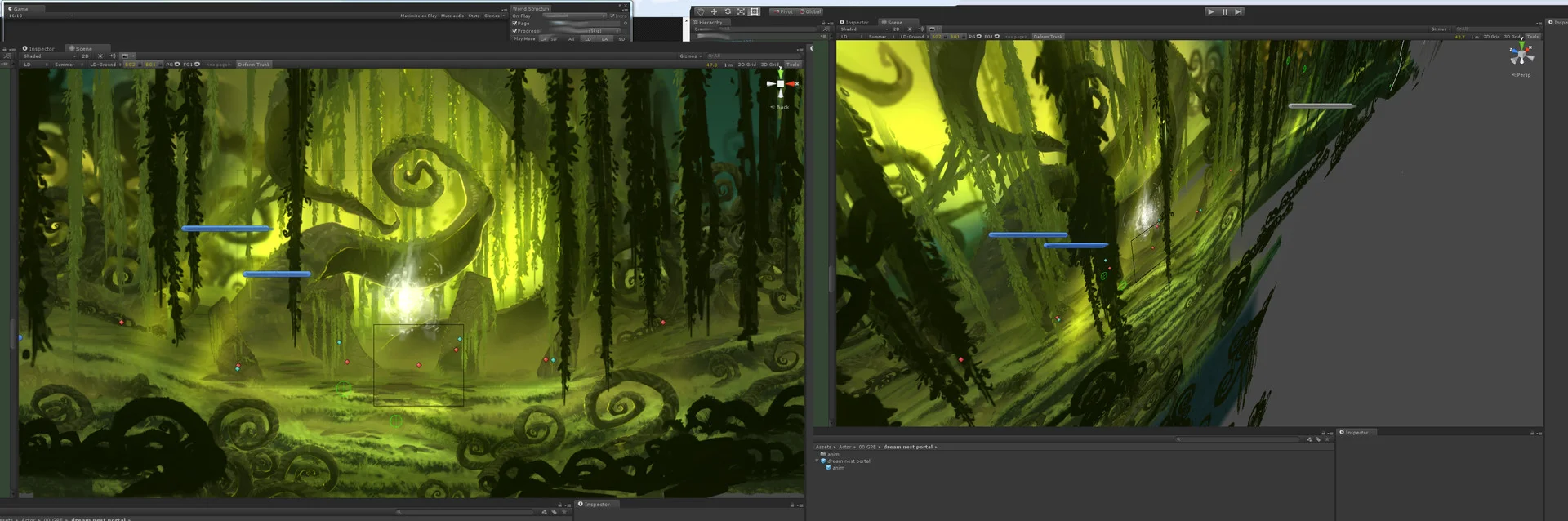The width and height of the screenshot is (1568, 521).
Task: Open Gizmos dropdown in right Scene view
Action: [x=1441, y=29]
